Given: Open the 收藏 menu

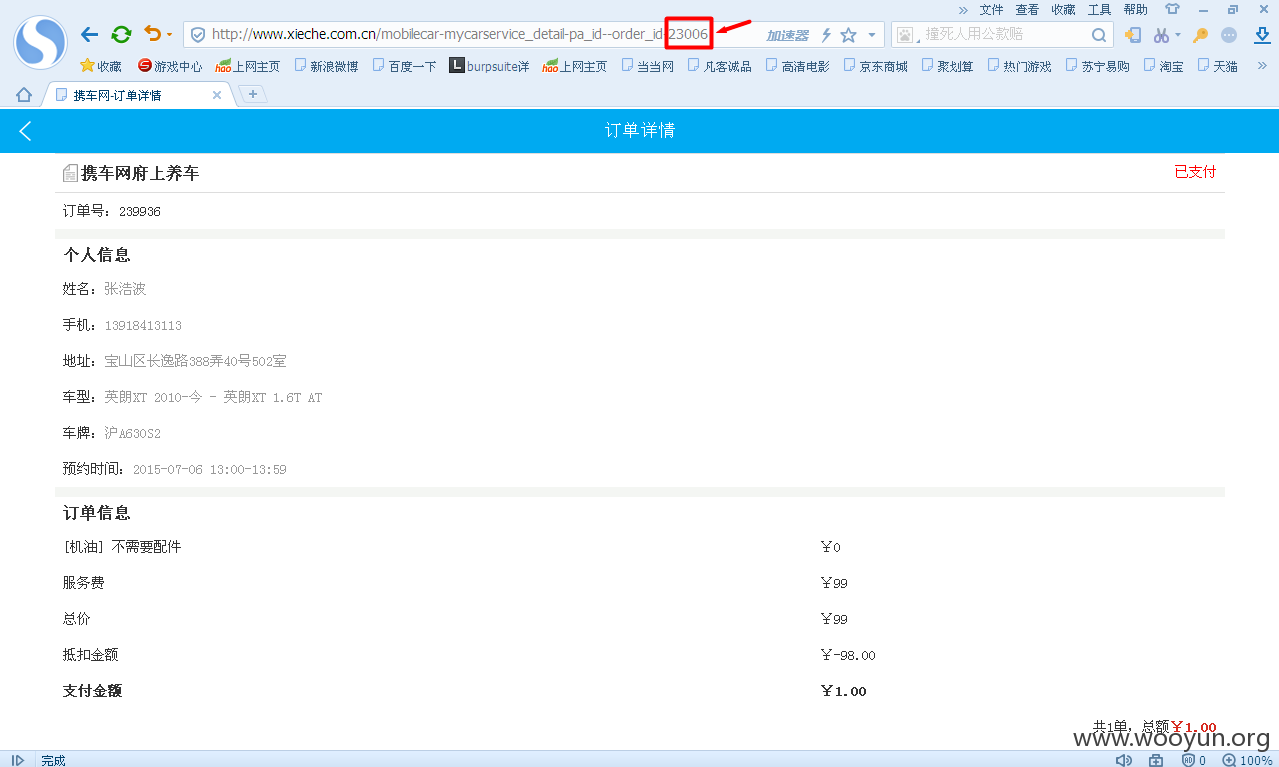Looking at the screenshot, I should point(1063,9).
